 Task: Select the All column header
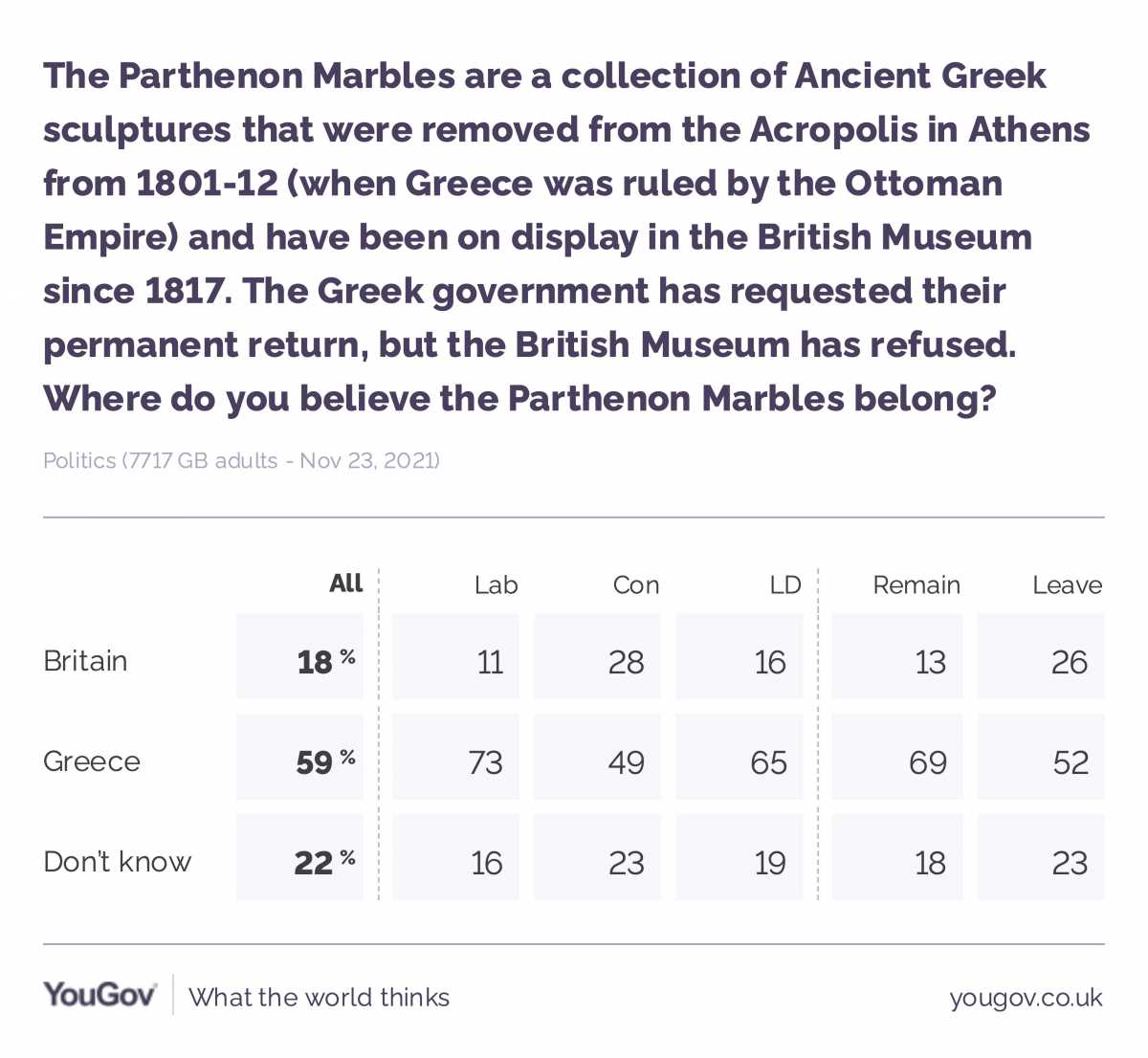point(345,584)
